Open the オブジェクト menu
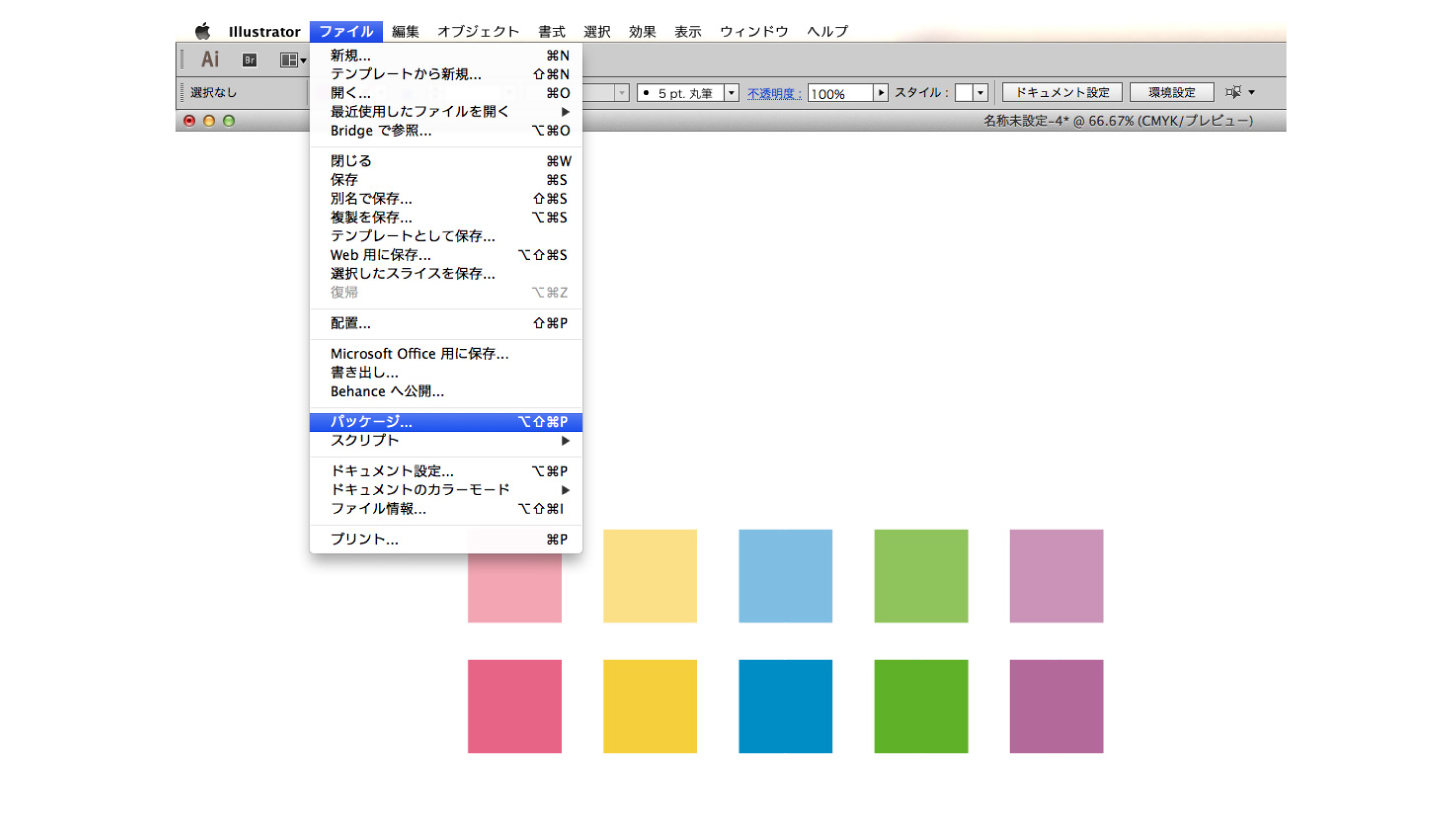The image size is (1446, 820). click(x=478, y=31)
